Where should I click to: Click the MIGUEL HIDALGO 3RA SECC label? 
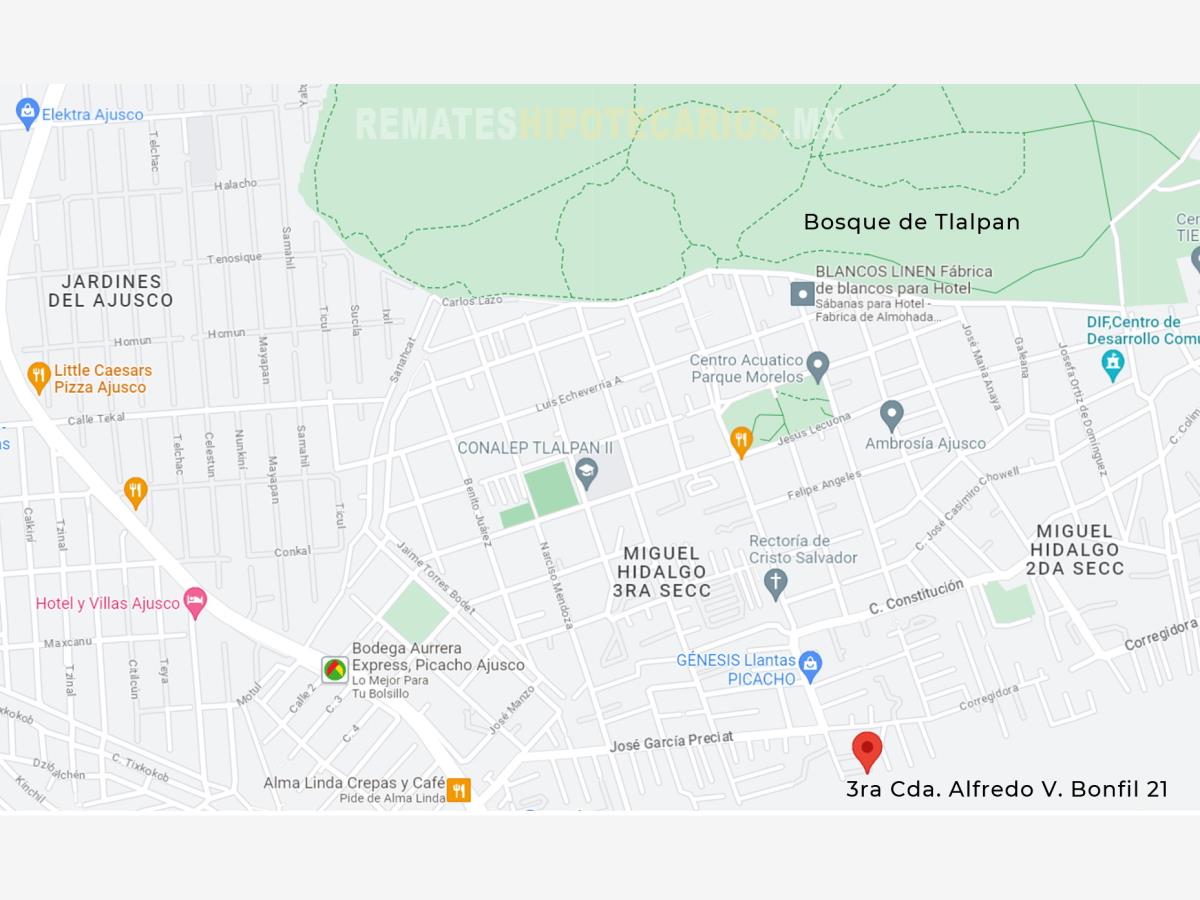pos(662,572)
